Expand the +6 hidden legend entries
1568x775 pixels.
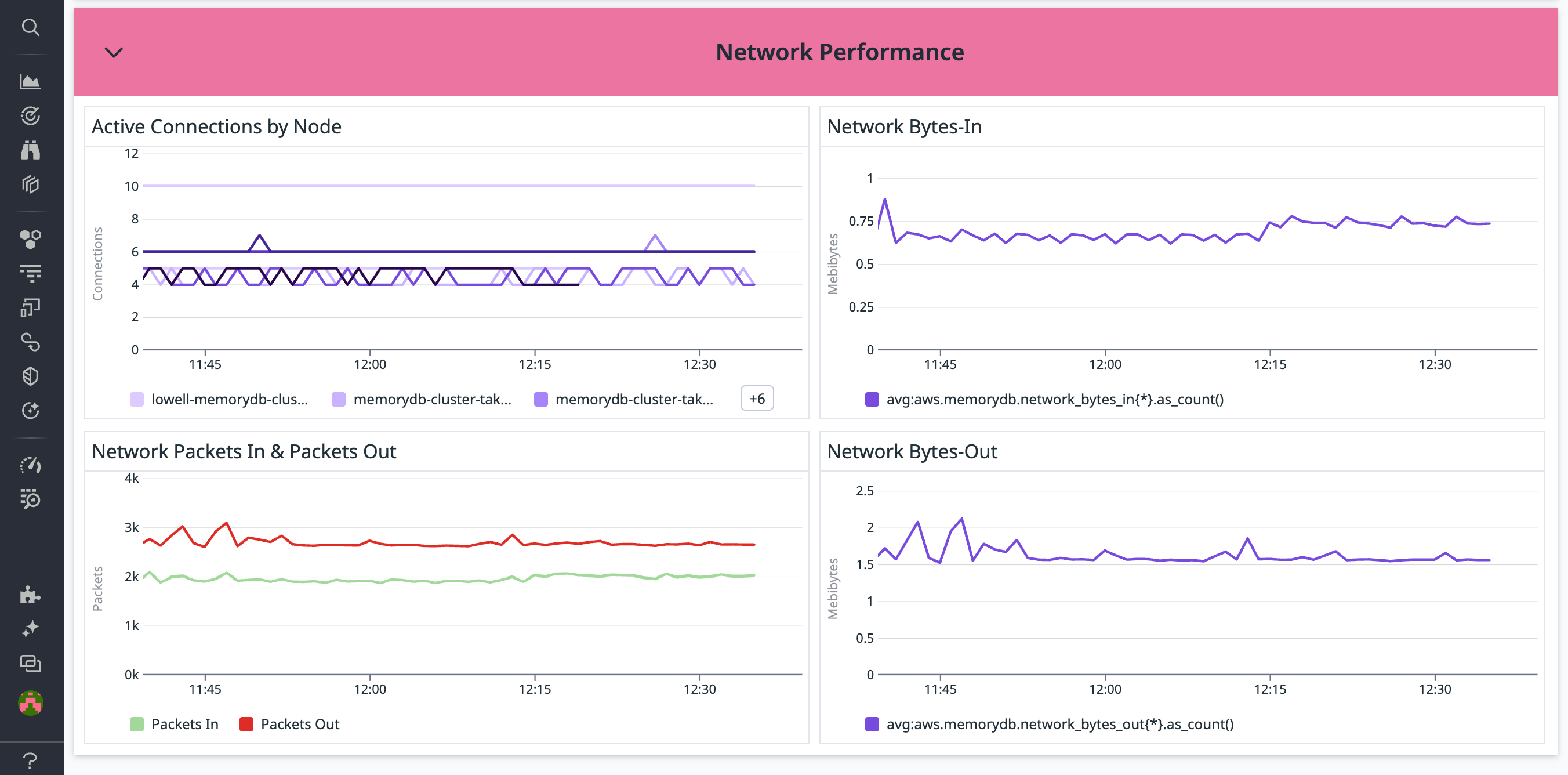(x=757, y=398)
